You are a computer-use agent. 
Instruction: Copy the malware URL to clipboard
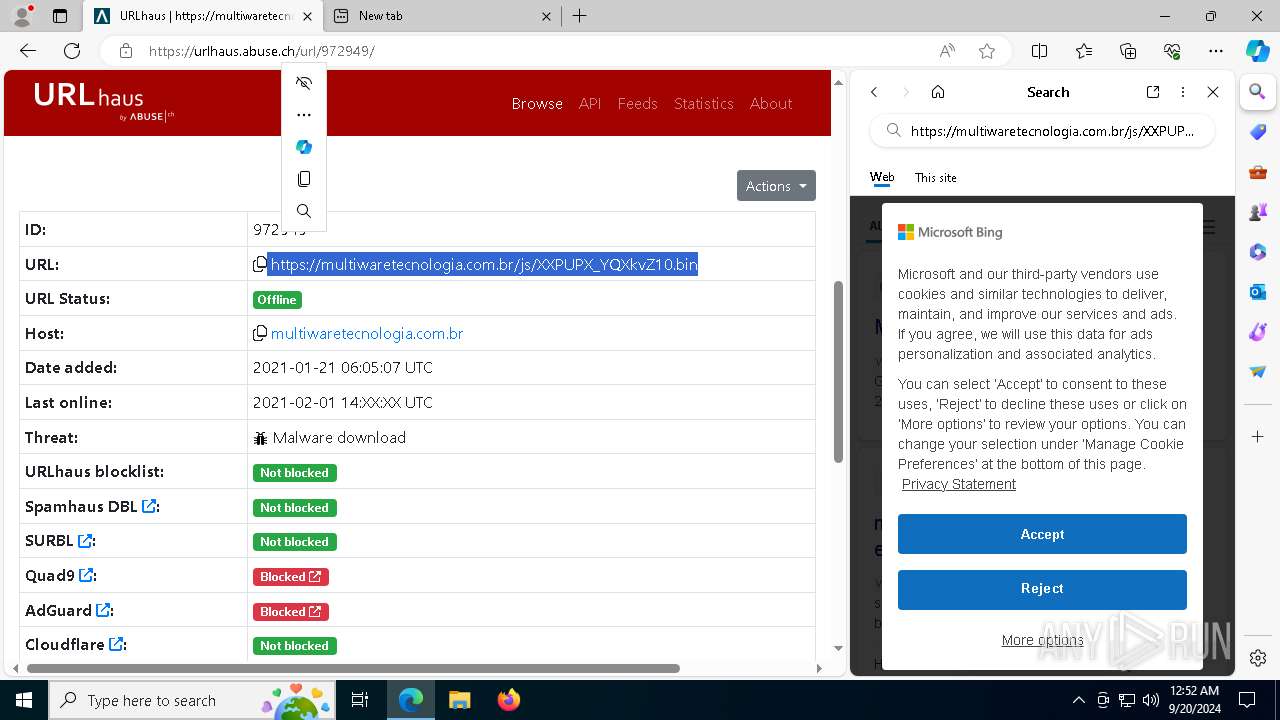[x=259, y=265]
